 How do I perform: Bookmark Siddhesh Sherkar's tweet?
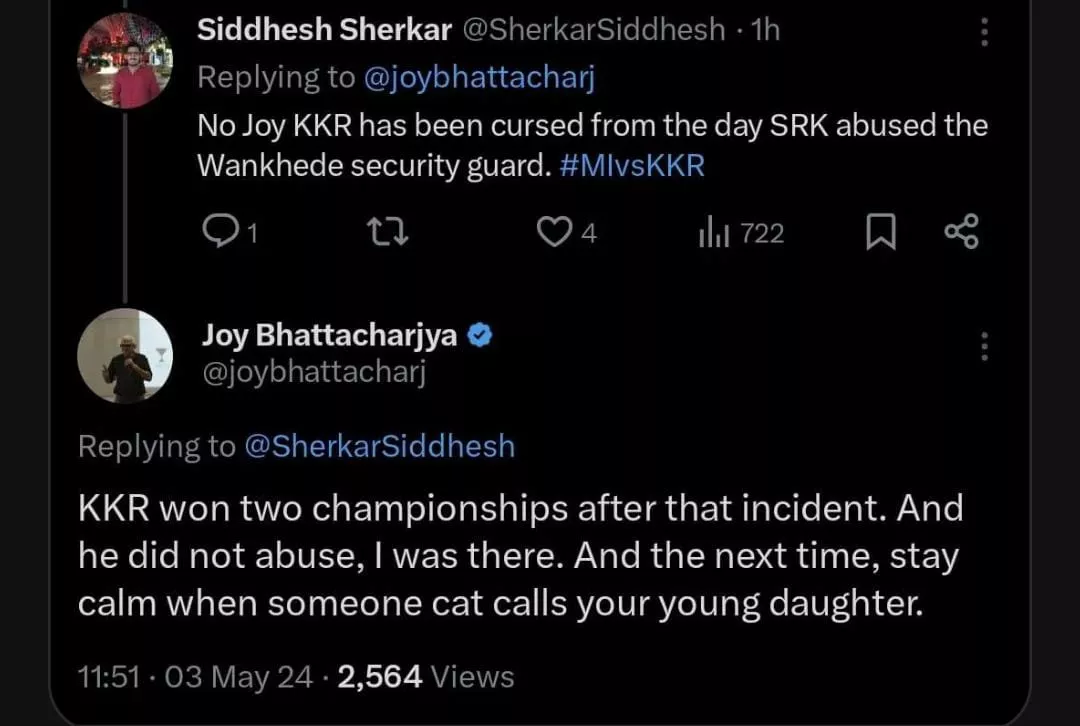[880, 233]
